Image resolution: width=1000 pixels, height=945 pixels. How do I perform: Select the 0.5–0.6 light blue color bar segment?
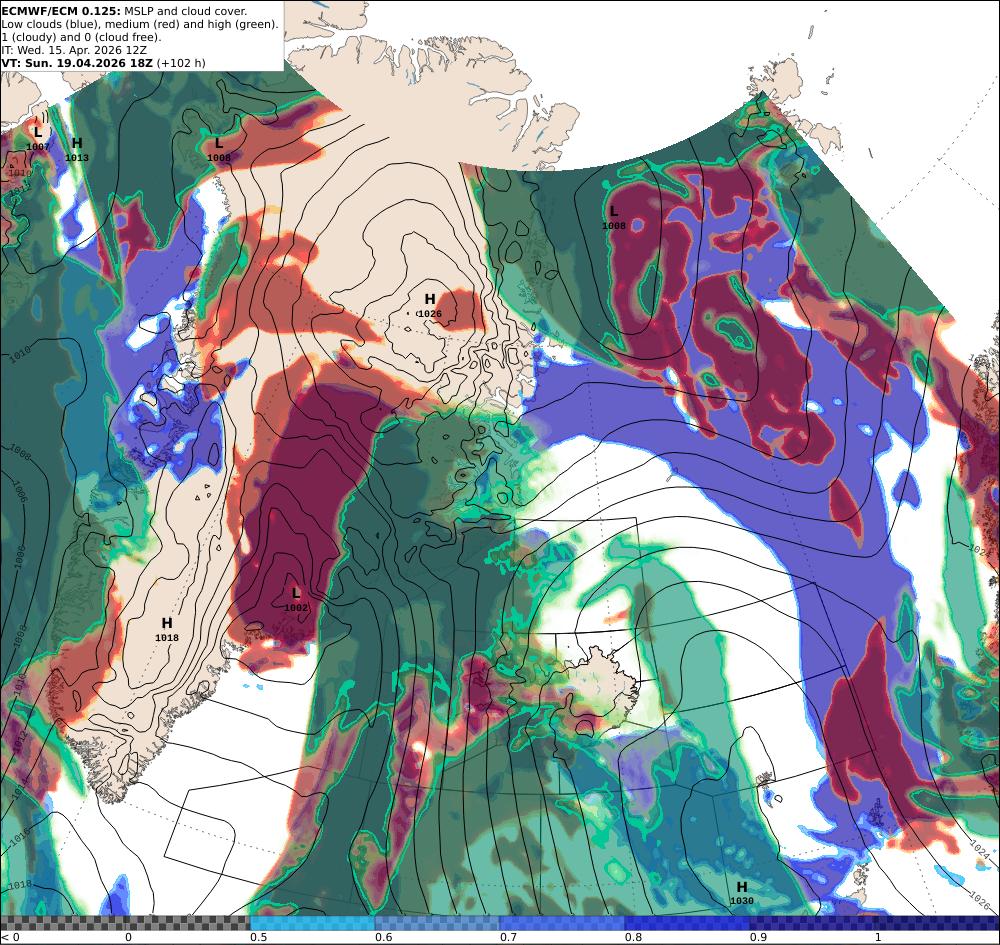tap(312, 923)
